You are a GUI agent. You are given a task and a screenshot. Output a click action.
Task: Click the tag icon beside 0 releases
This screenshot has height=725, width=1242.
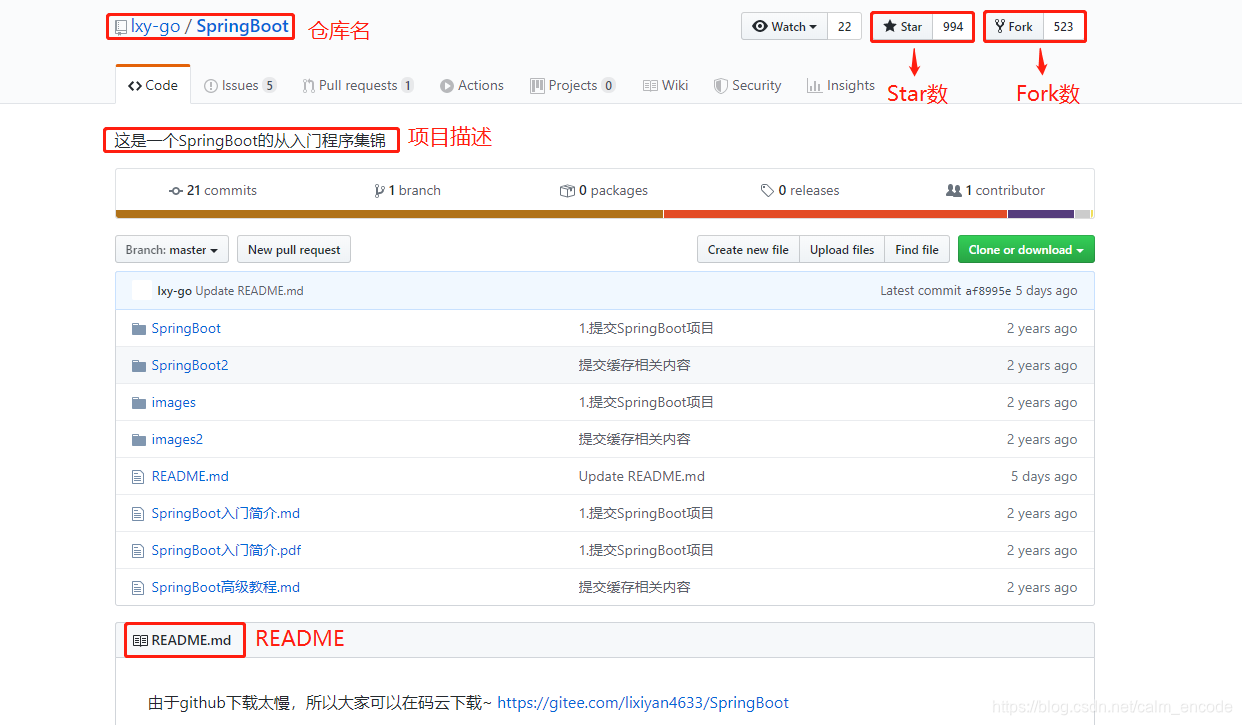[x=767, y=190]
